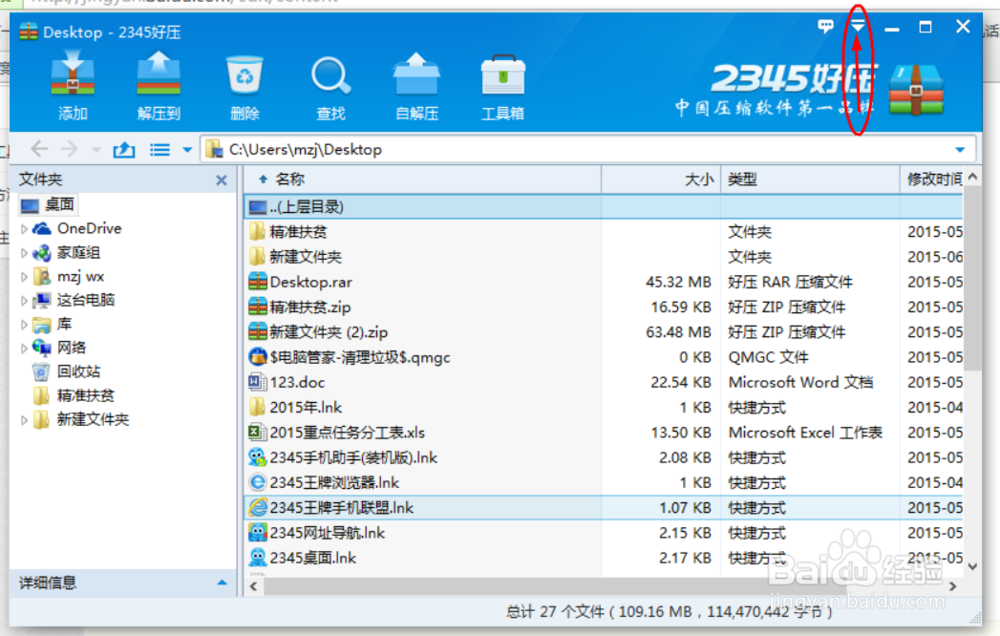Expand the OneDrive tree node

pos(24,228)
